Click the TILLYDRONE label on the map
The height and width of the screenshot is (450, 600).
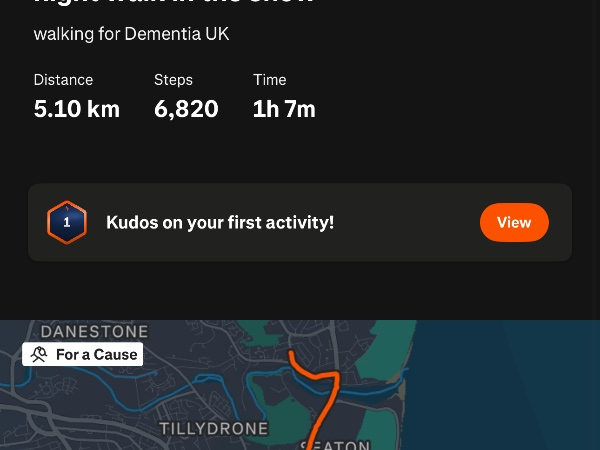click(x=214, y=428)
